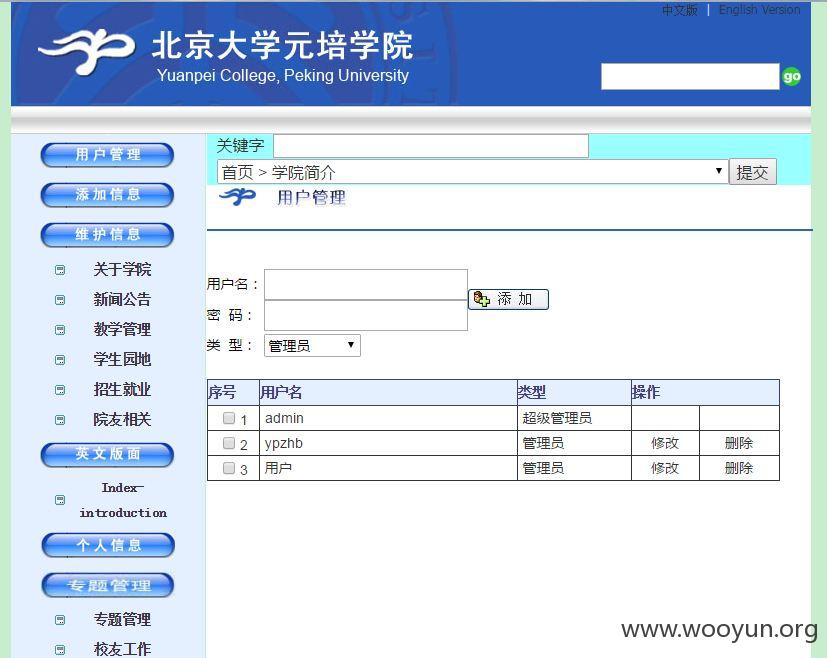Open the 首页 > 学院简介 category dropdown
The height and width of the screenshot is (658, 827).
pyautogui.click(x=473, y=172)
